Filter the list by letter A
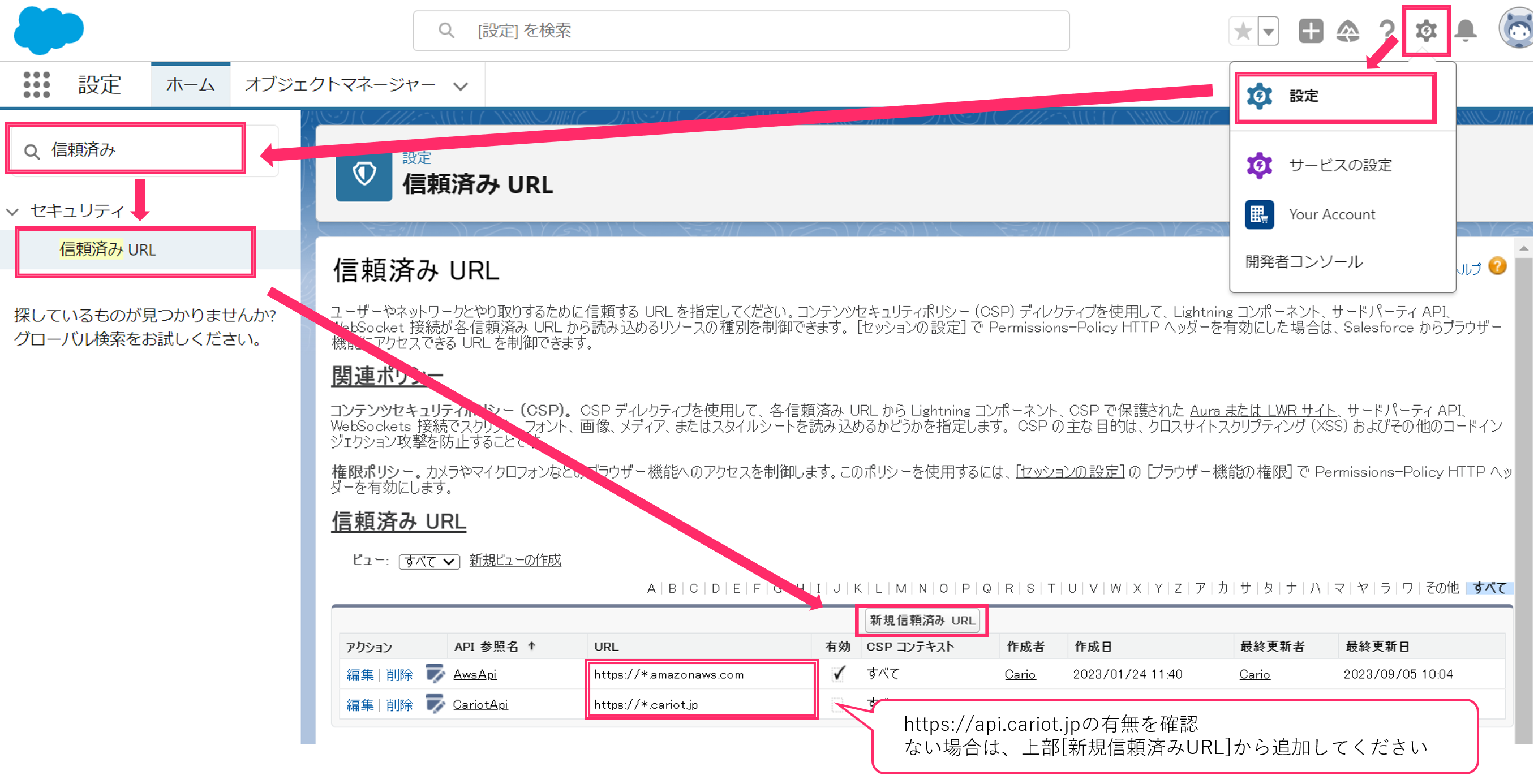1538x784 pixels. (651, 588)
